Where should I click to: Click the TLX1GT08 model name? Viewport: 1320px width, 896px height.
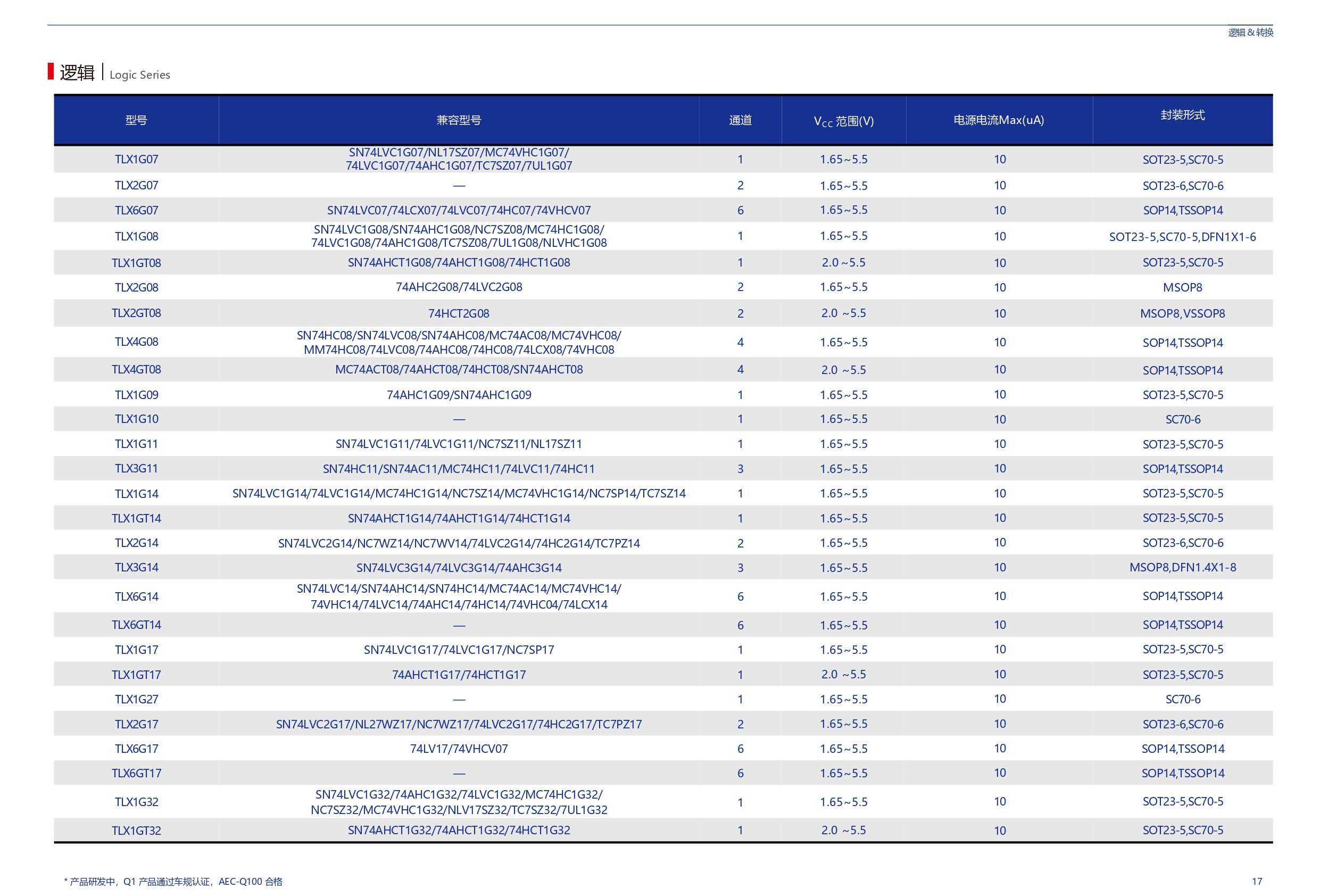(136, 262)
